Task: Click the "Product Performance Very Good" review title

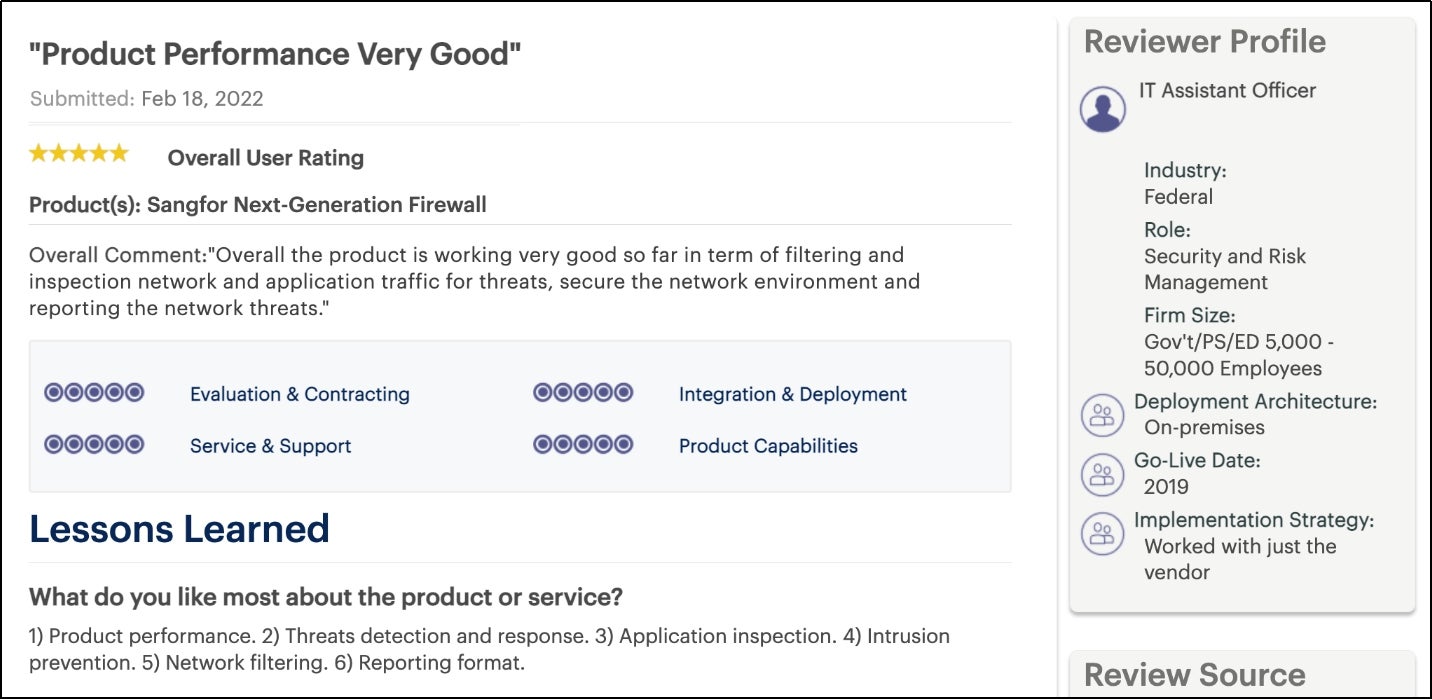Action: 276,54
